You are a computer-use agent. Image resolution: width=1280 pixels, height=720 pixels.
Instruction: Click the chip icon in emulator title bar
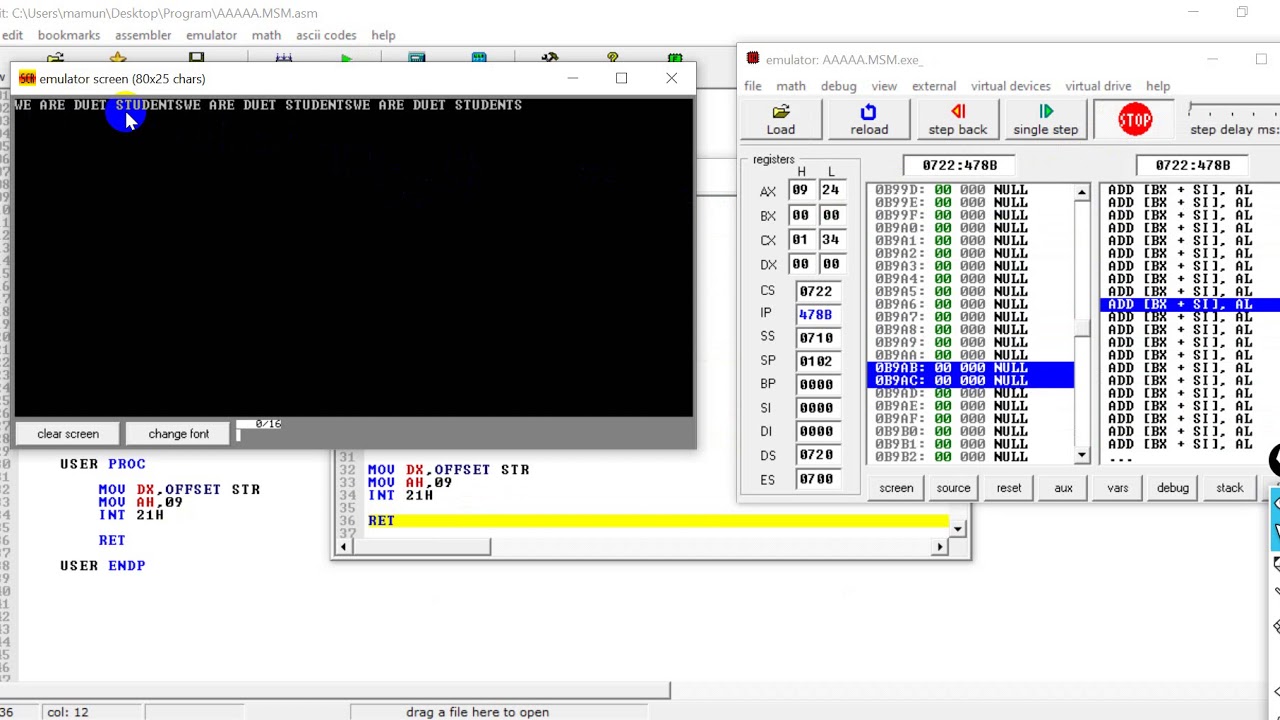point(753,59)
